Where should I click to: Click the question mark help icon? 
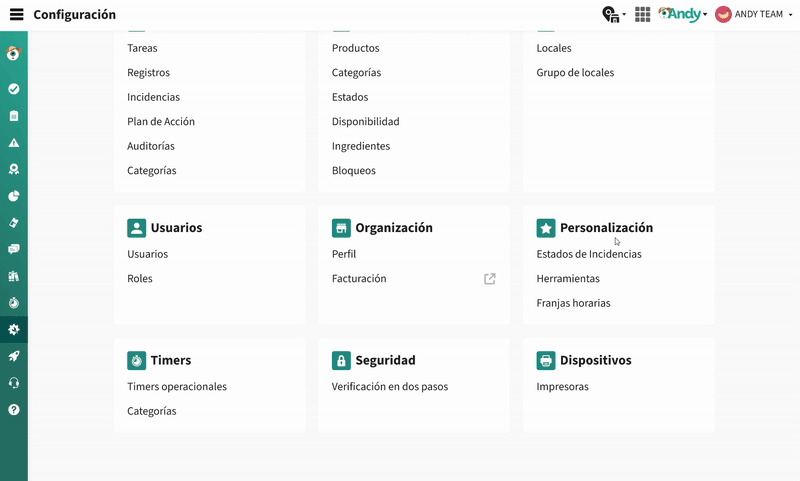pyautogui.click(x=14, y=410)
